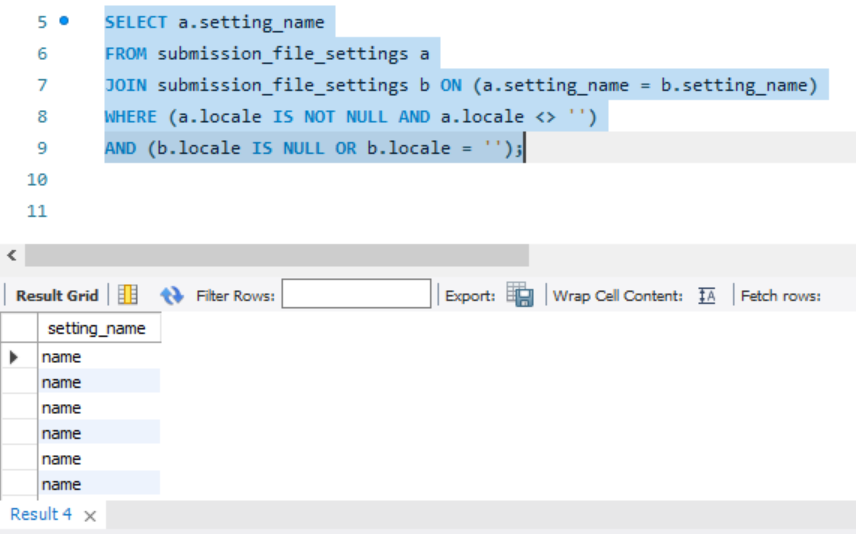The height and width of the screenshot is (534, 856).
Task: Click the refresh results icon
Action: 171,295
